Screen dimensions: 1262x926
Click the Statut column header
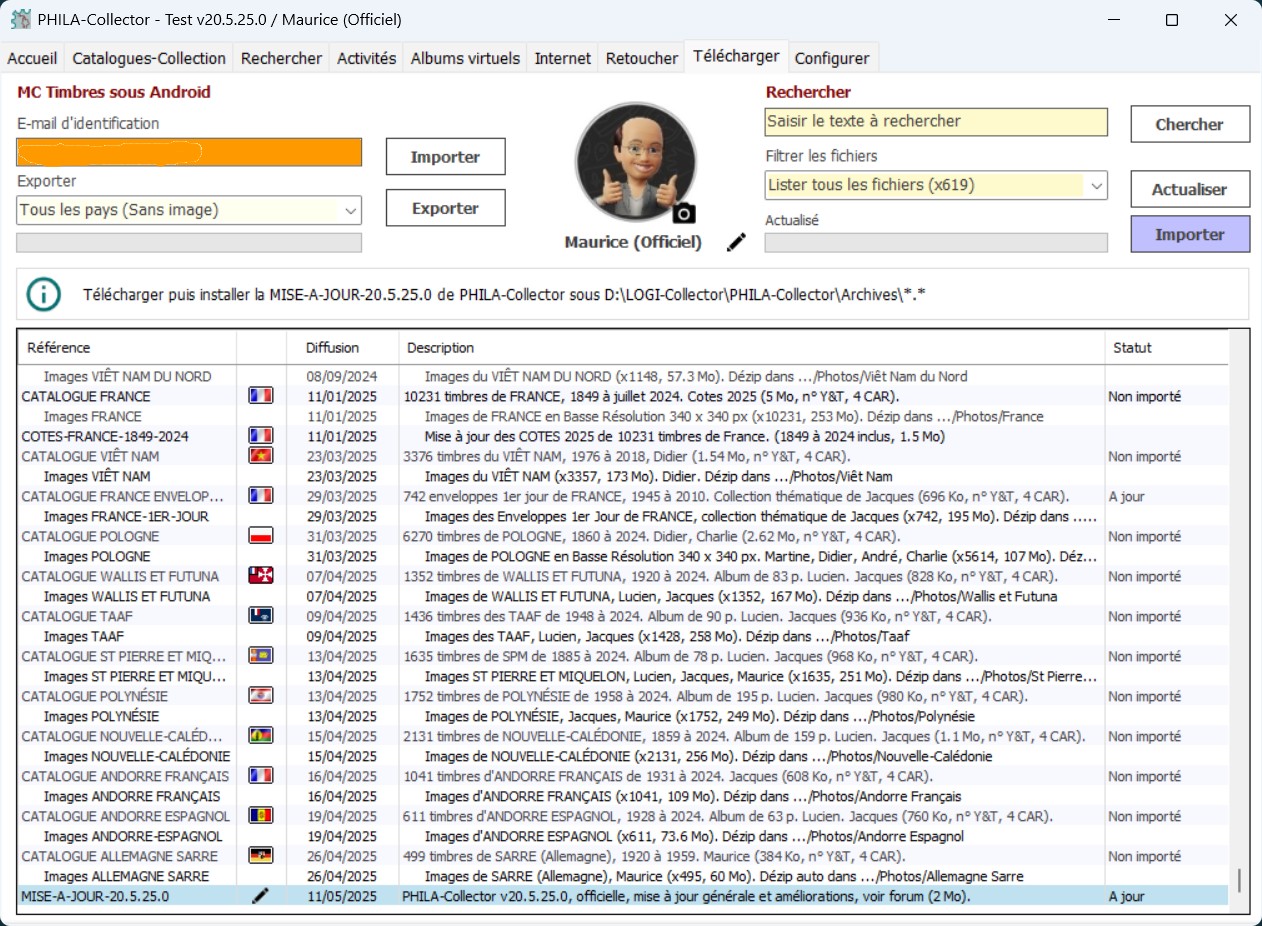pos(1166,348)
